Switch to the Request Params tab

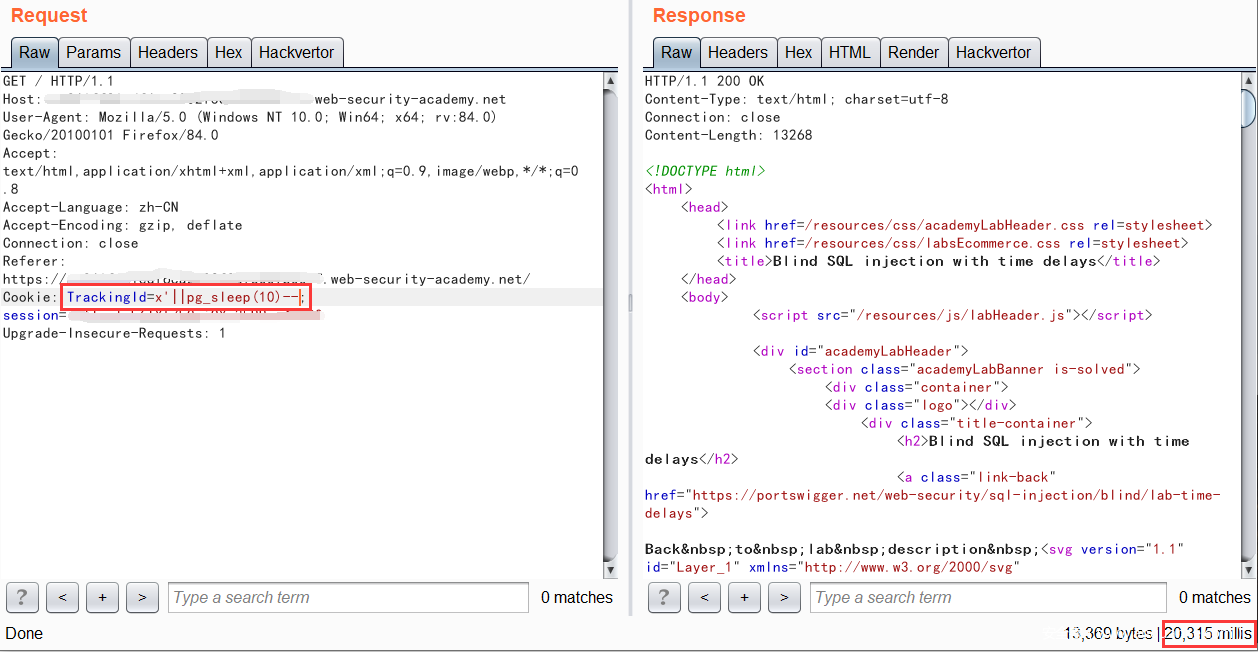tap(93, 52)
